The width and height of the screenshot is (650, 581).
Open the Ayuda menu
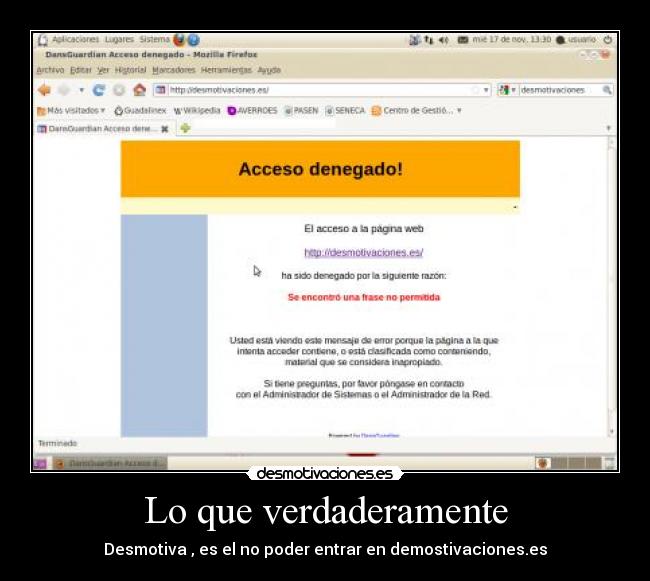click(269, 70)
